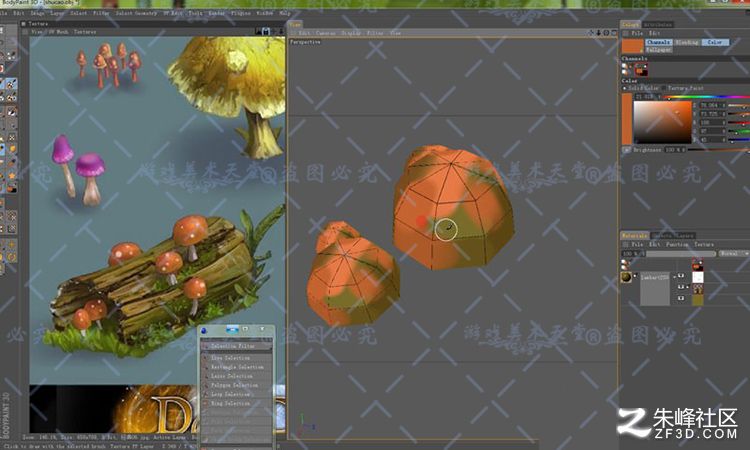Open the Function menu in Materials panel
750x450 pixels.
(677, 244)
